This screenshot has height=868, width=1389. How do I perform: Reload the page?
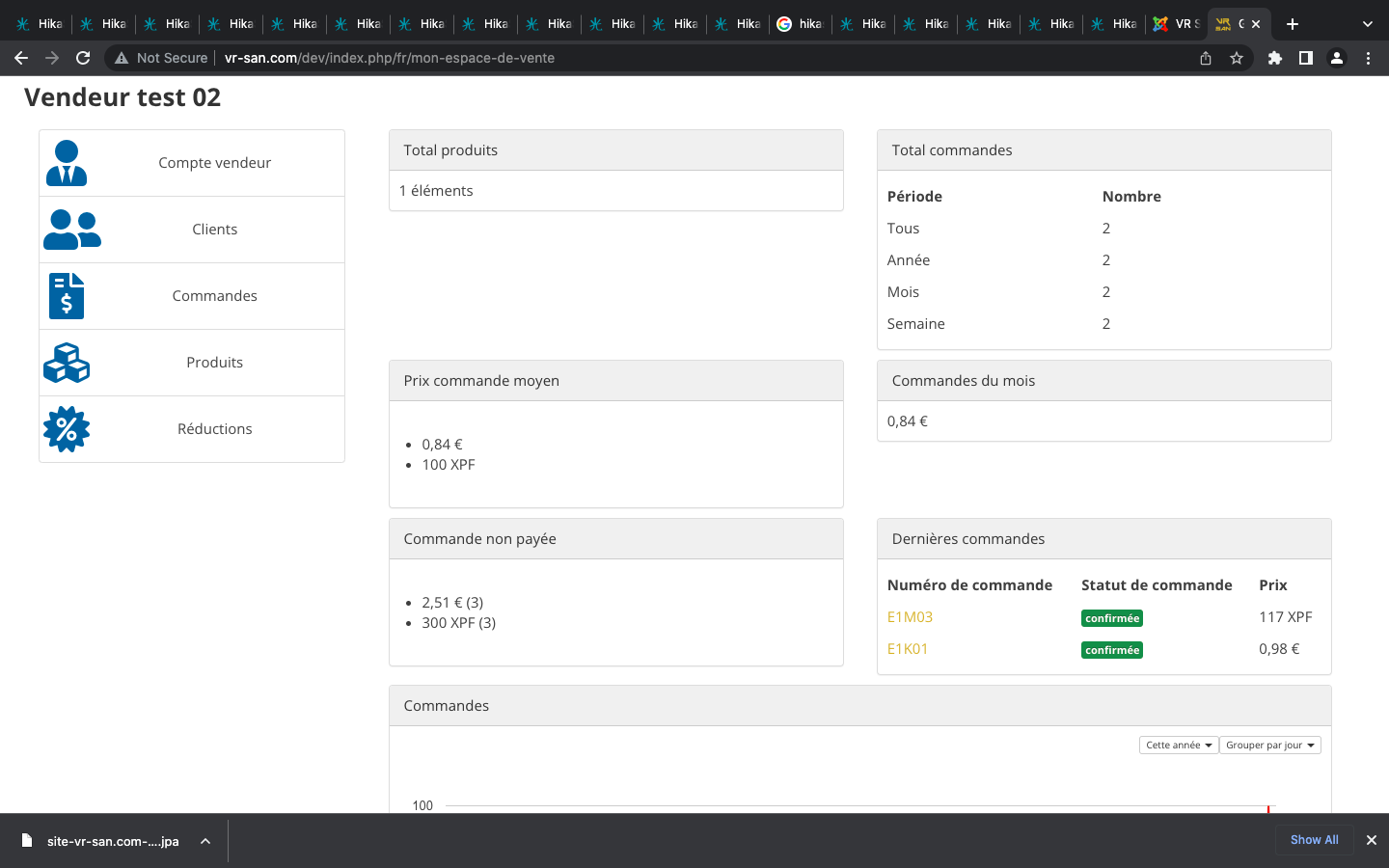click(83, 58)
